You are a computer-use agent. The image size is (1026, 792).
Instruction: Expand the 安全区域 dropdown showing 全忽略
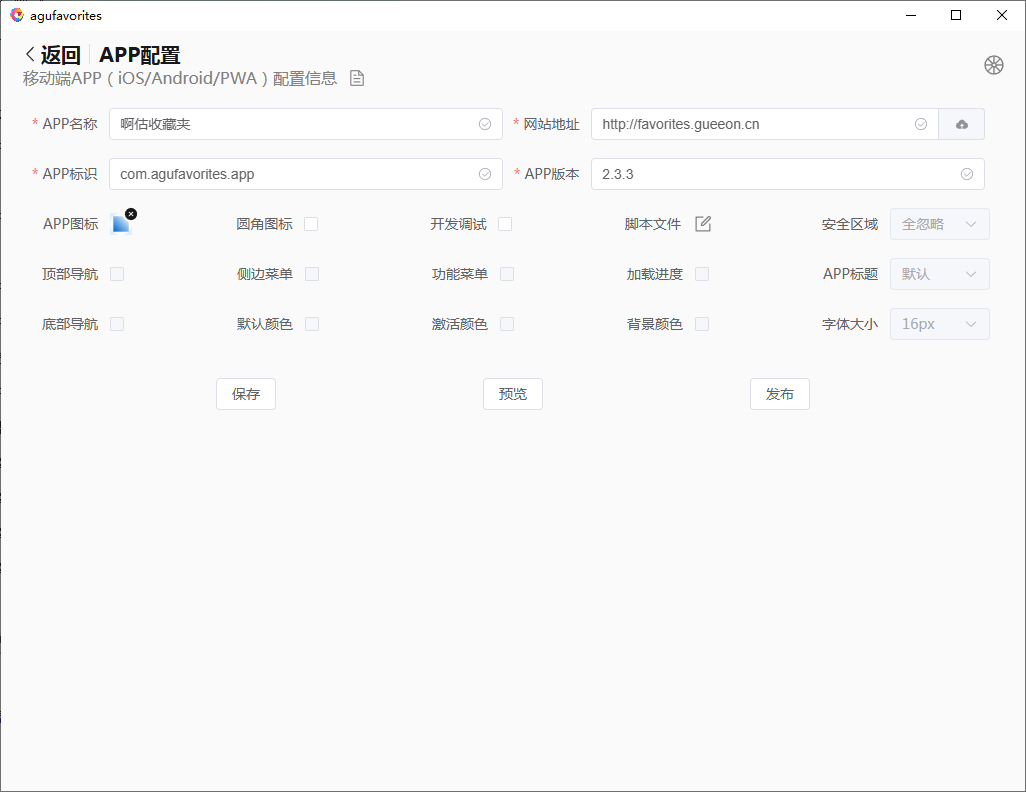(939, 224)
